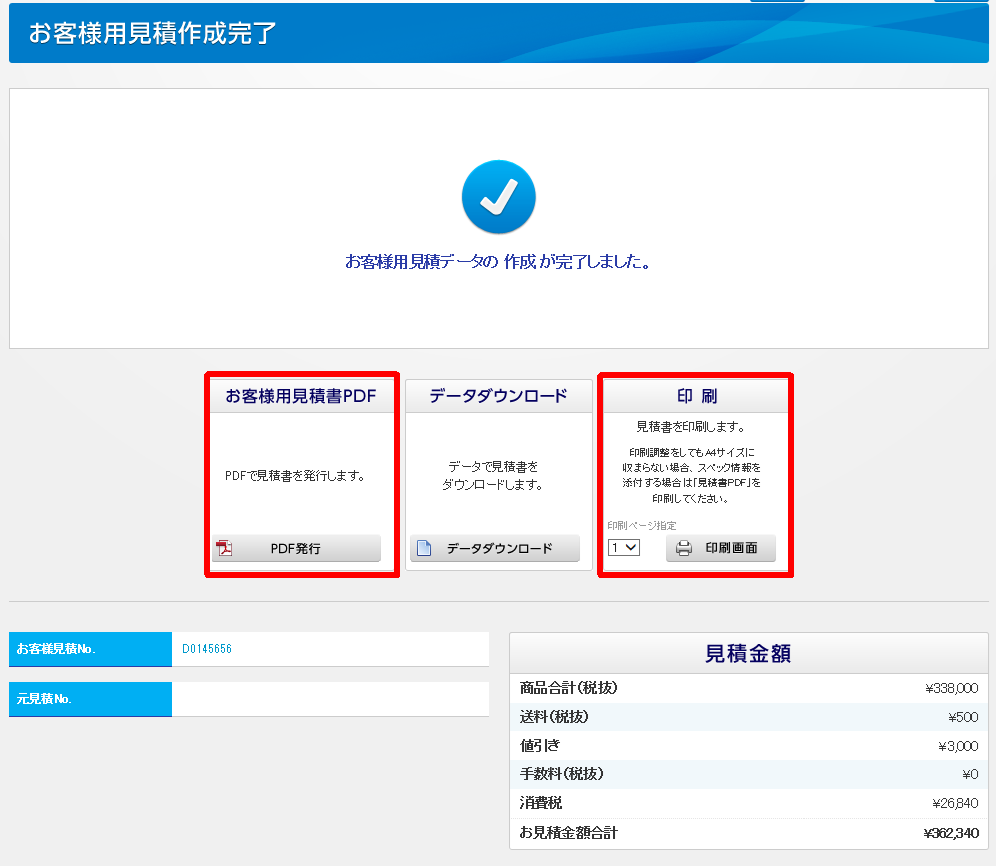This screenshot has height=866, width=996.
Task: Open the 印刷ページ指定 page number dropdown
Action: point(624,548)
